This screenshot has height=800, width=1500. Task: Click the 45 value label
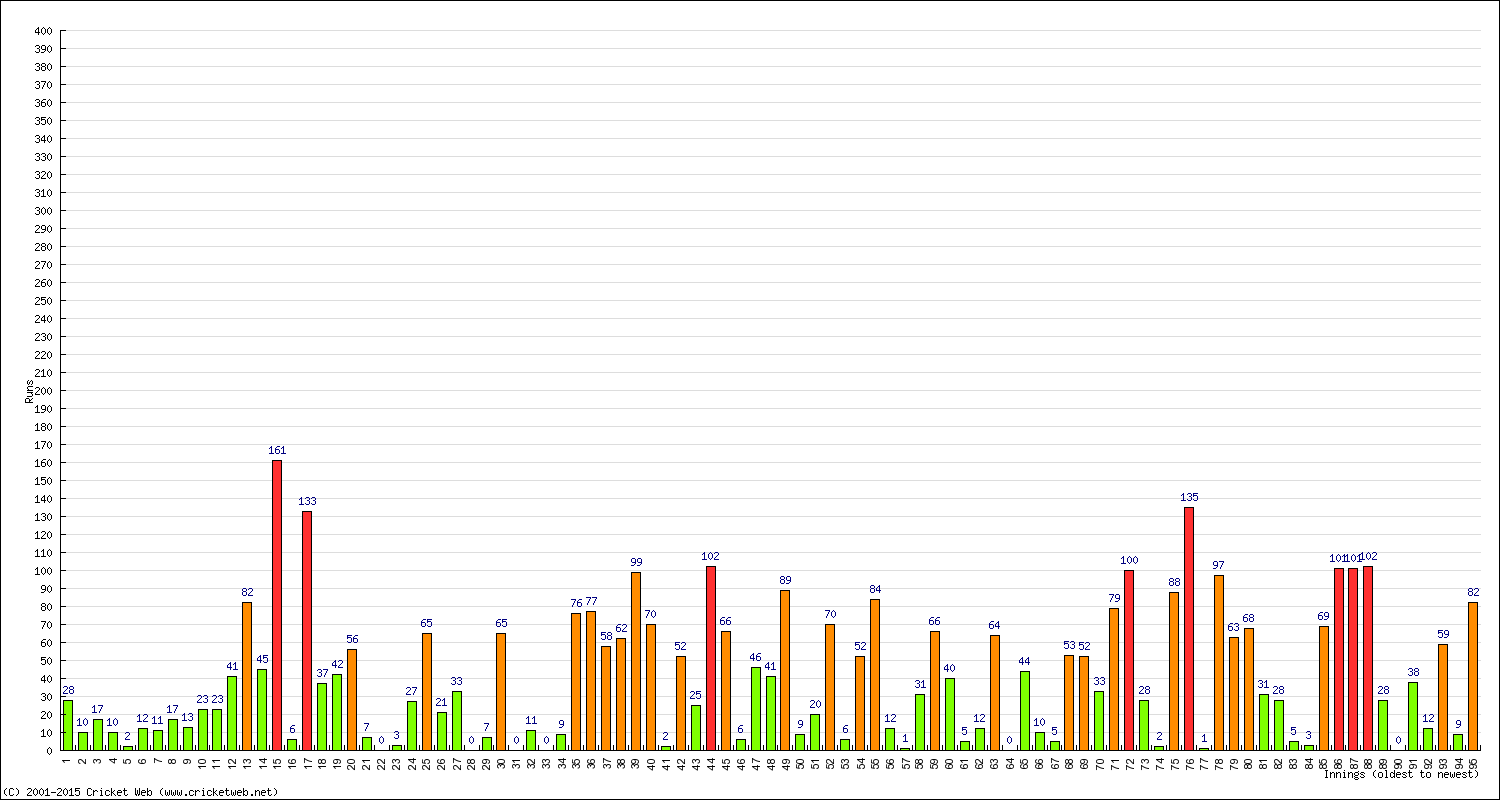(x=262, y=659)
